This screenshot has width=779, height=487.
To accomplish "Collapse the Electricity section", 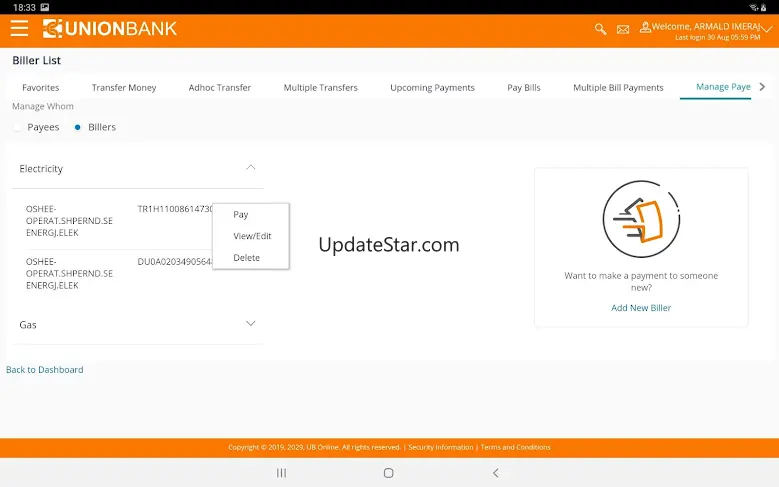I will pos(250,168).
